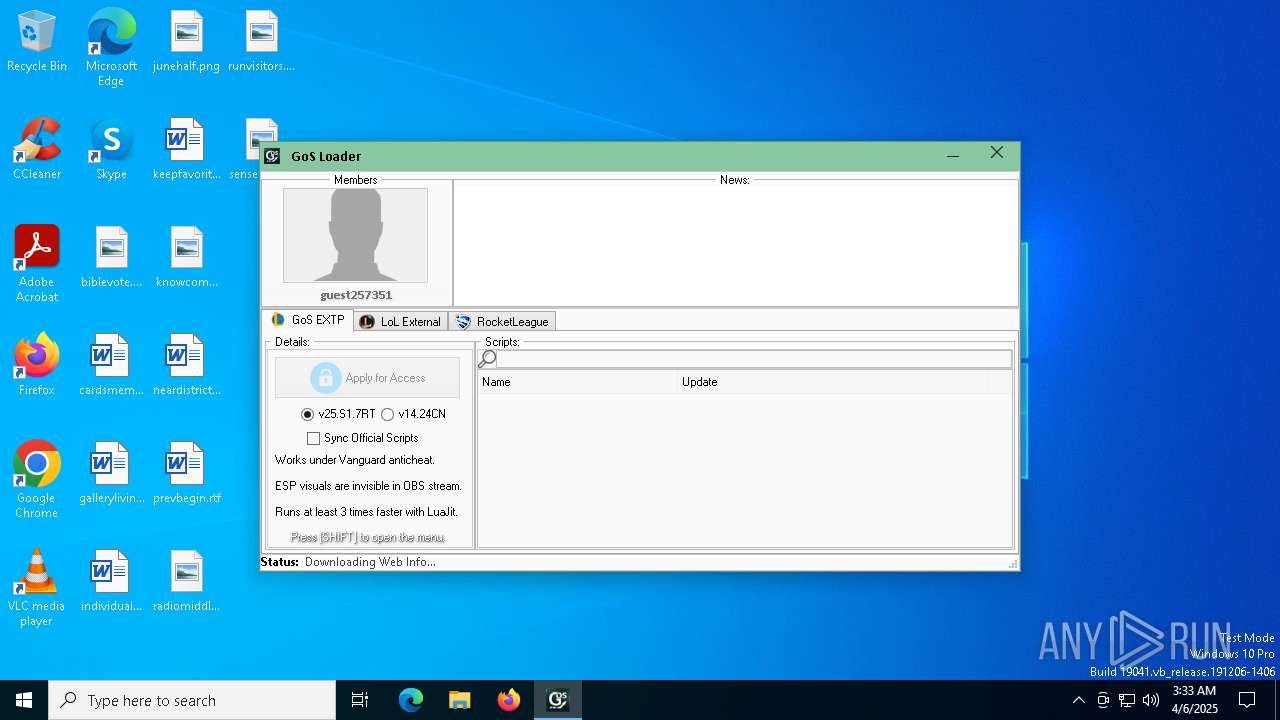
Task: Click the GoS Loader title bar icon
Action: coord(272,156)
